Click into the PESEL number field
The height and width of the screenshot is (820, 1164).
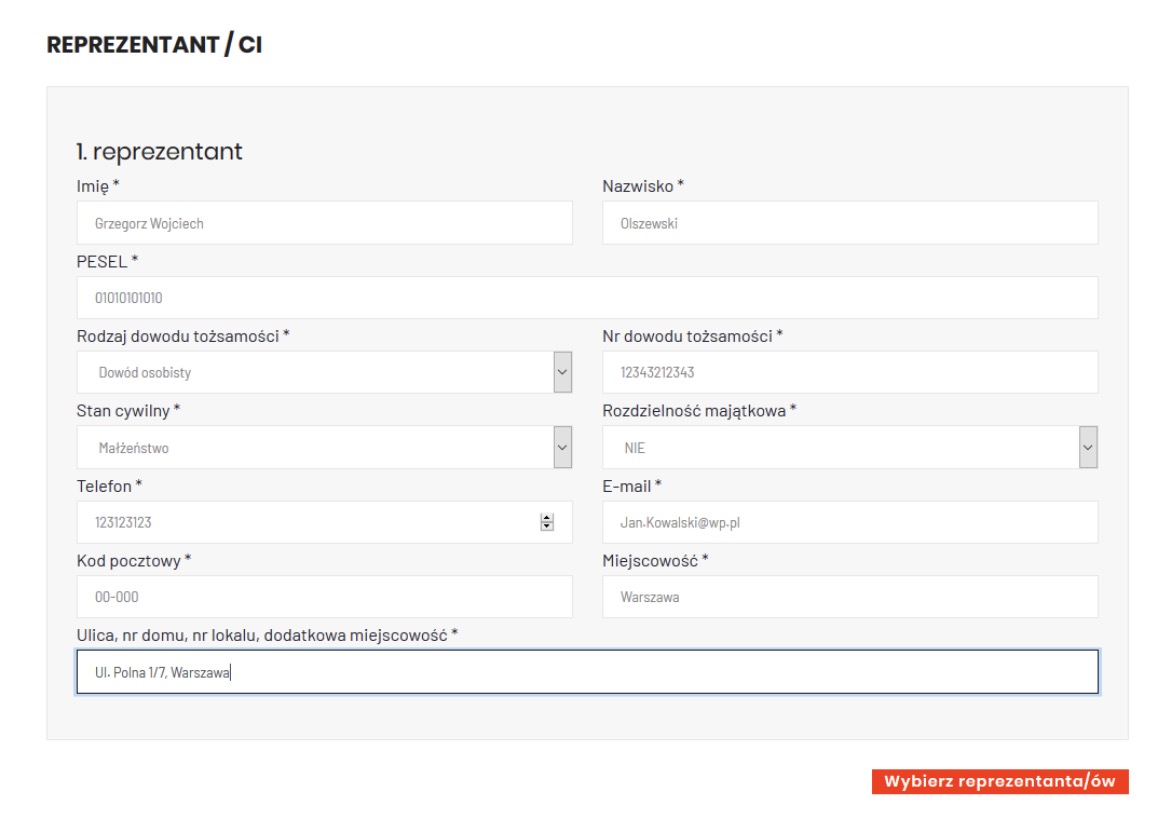(586, 298)
